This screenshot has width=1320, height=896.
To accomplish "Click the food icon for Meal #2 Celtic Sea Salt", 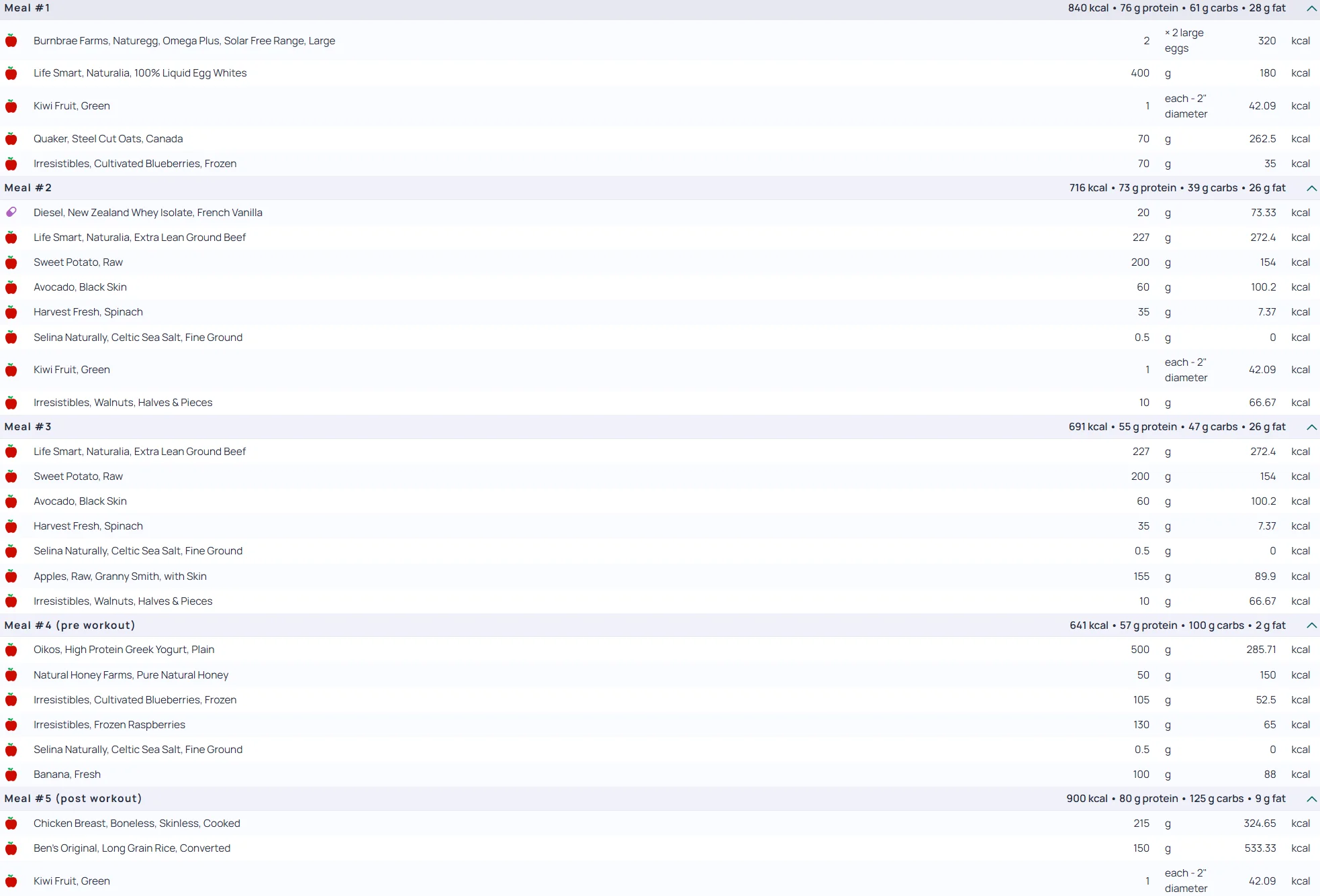I will (11, 338).
